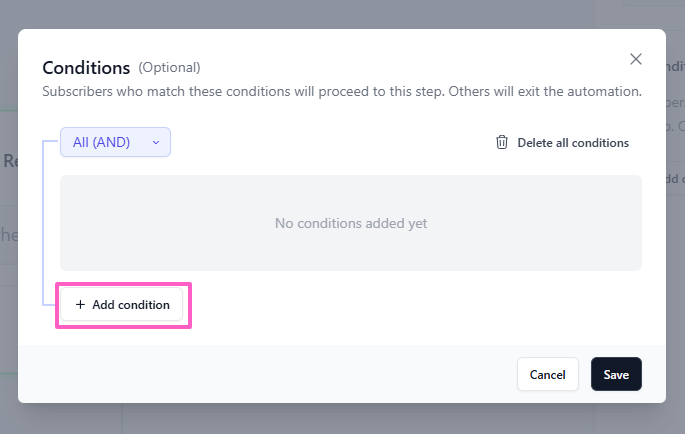The width and height of the screenshot is (685, 434).
Task: Click the empty gray conditions panel
Action: tap(351, 223)
